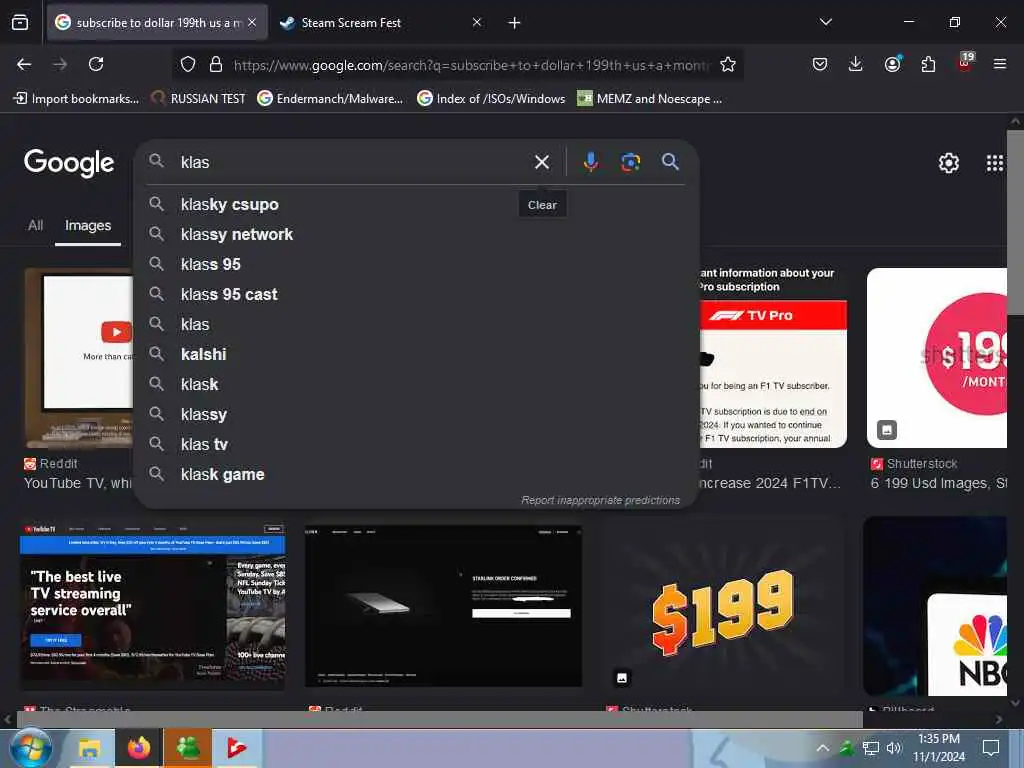Screen dimensions: 1024x768
Task: Open the Google apps grid
Action: tap(995, 163)
